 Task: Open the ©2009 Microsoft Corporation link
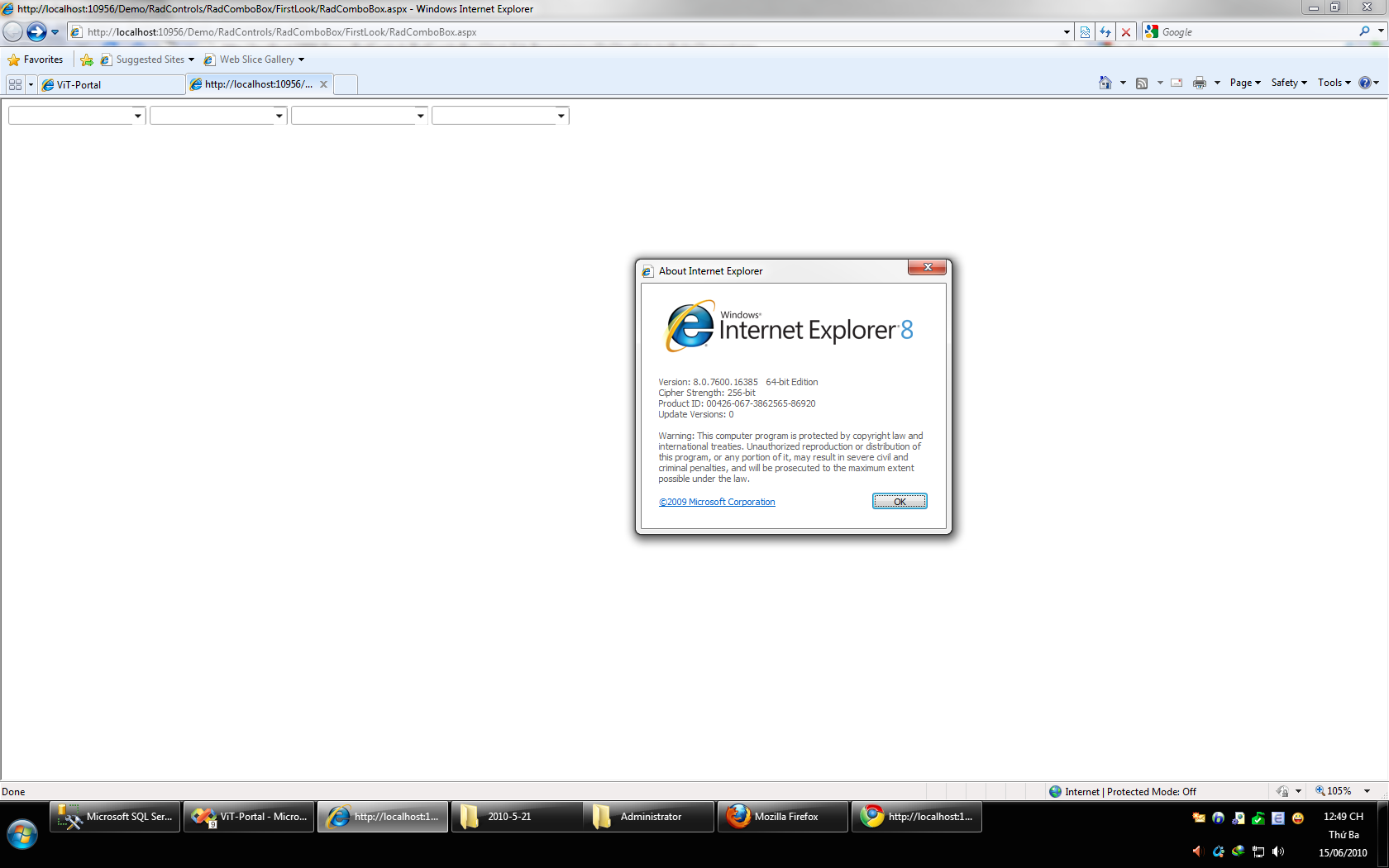tap(717, 502)
